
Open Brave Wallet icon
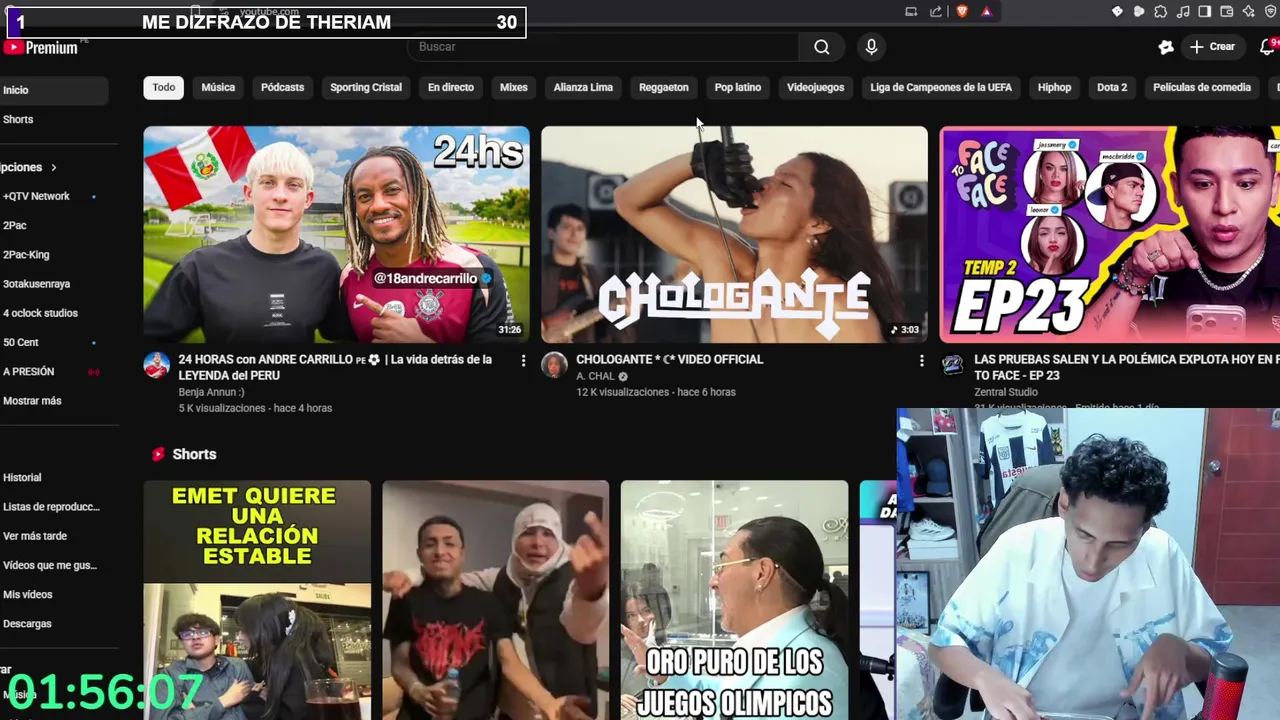[x=1227, y=11]
